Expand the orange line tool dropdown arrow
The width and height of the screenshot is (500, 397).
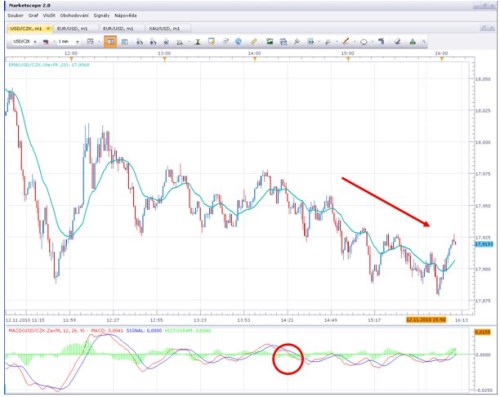[x=355, y=42]
